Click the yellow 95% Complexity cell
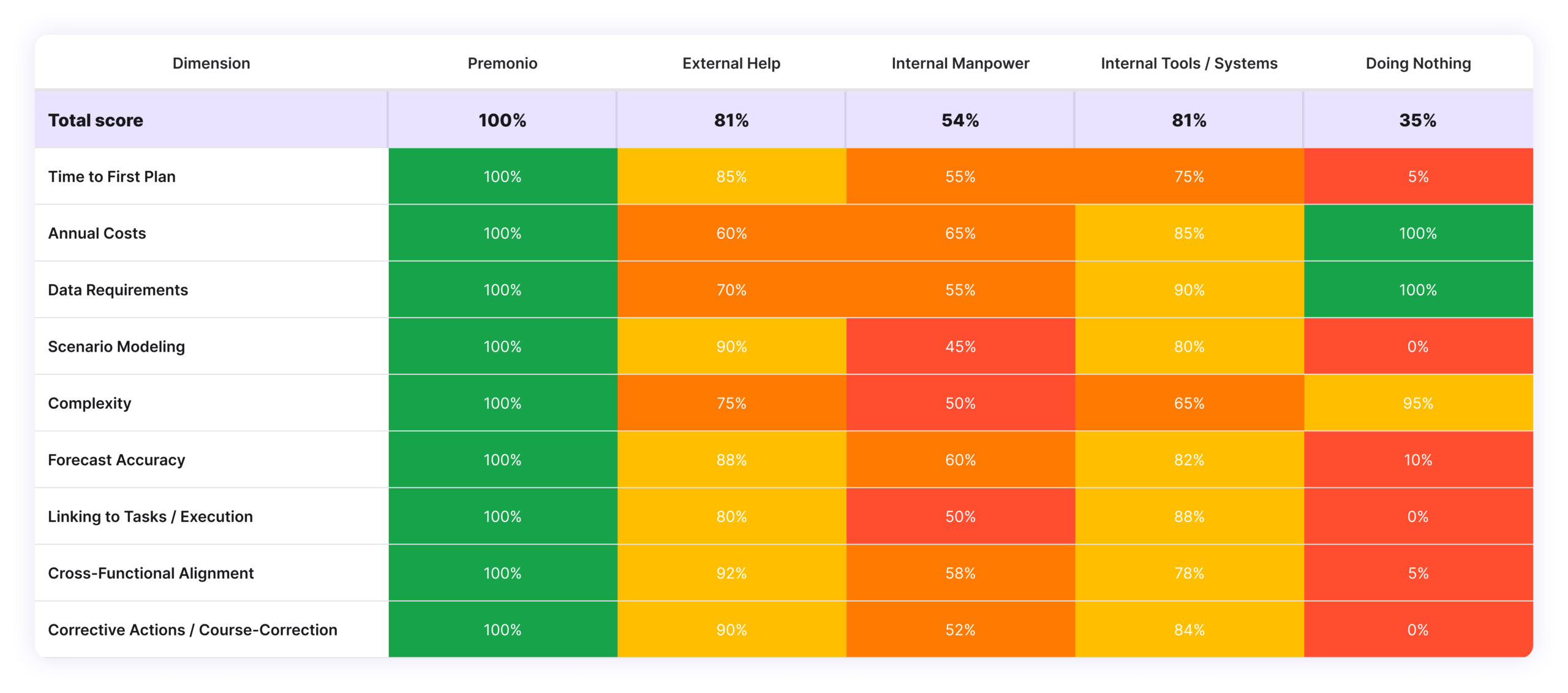The image size is (1568, 693). tap(1418, 403)
